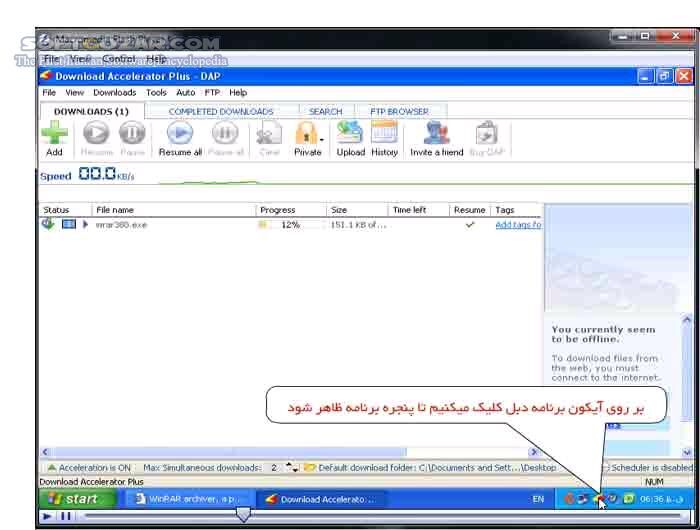Sort by the Time left column header
This screenshot has width=700, height=530.
(x=419, y=210)
